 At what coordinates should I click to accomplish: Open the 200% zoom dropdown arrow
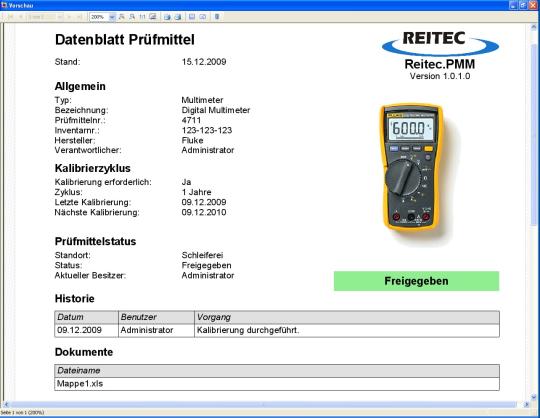(x=112, y=17)
